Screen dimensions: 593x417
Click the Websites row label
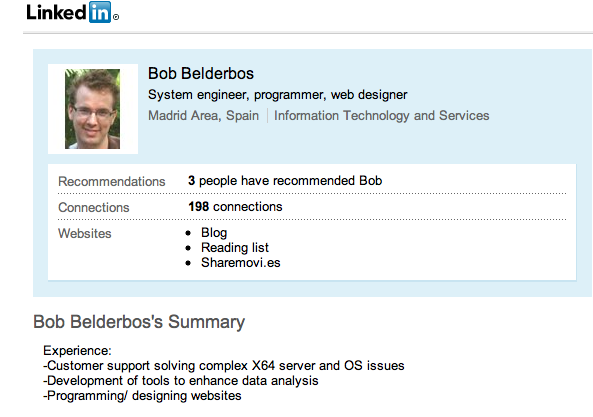coord(85,234)
